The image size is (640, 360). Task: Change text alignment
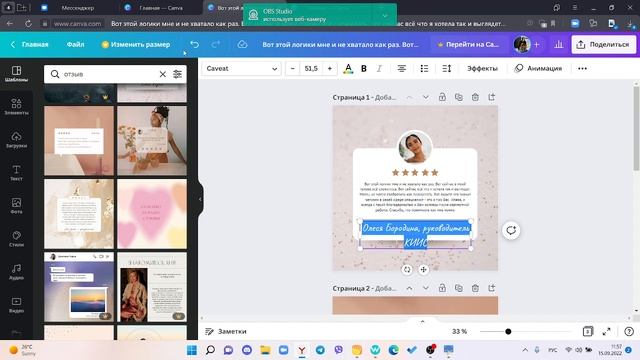pyautogui.click(x=402, y=69)
